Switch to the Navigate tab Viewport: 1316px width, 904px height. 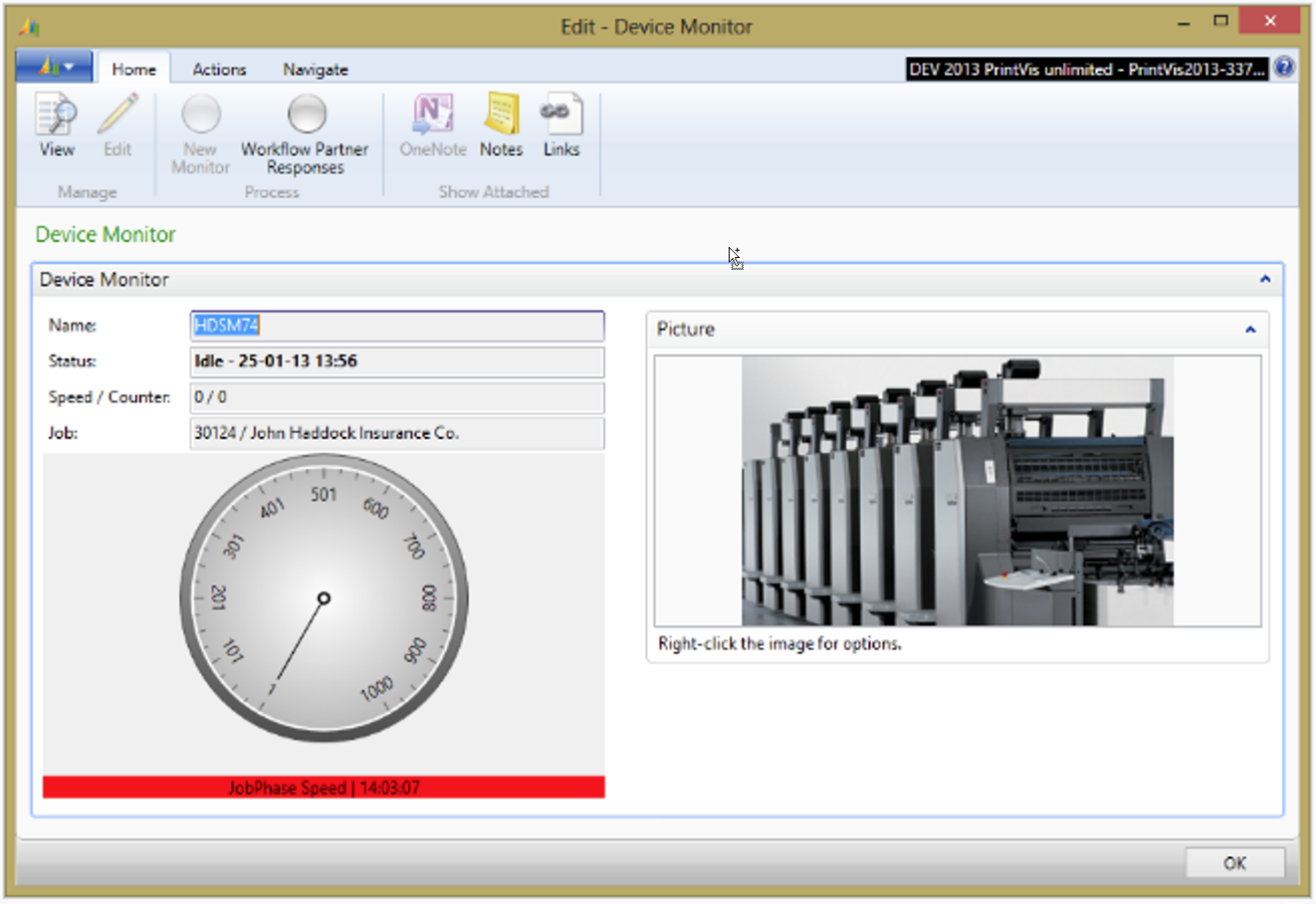[x=315, y=69]
